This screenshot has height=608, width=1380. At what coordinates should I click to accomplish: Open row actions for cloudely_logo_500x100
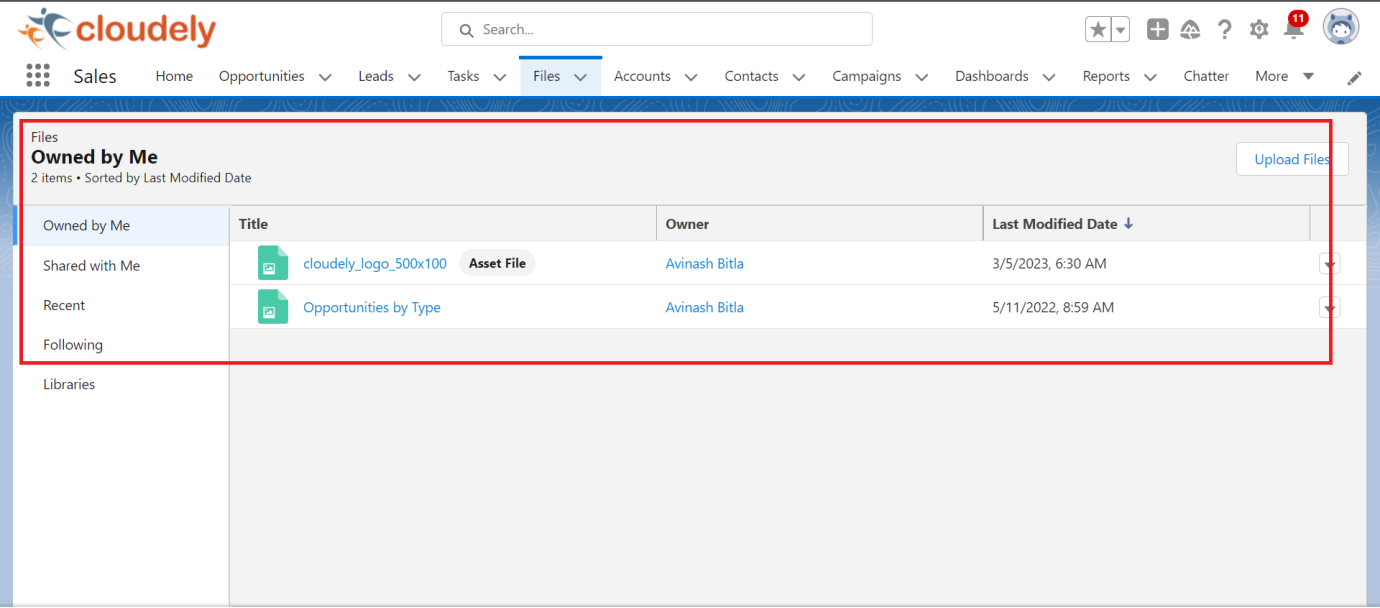[1329, 264]
